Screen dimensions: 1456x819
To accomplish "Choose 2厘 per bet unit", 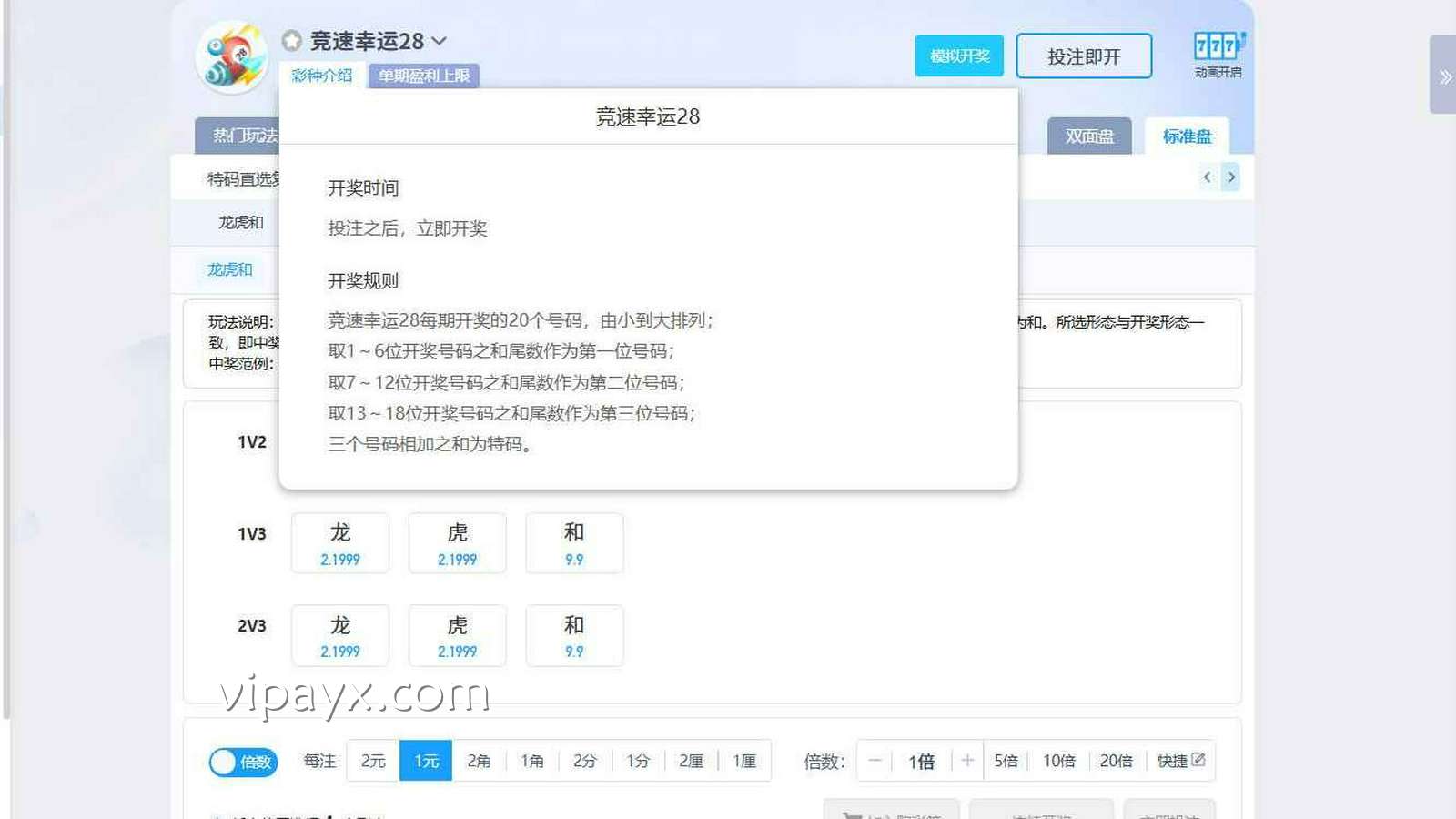I will [691, 761].
